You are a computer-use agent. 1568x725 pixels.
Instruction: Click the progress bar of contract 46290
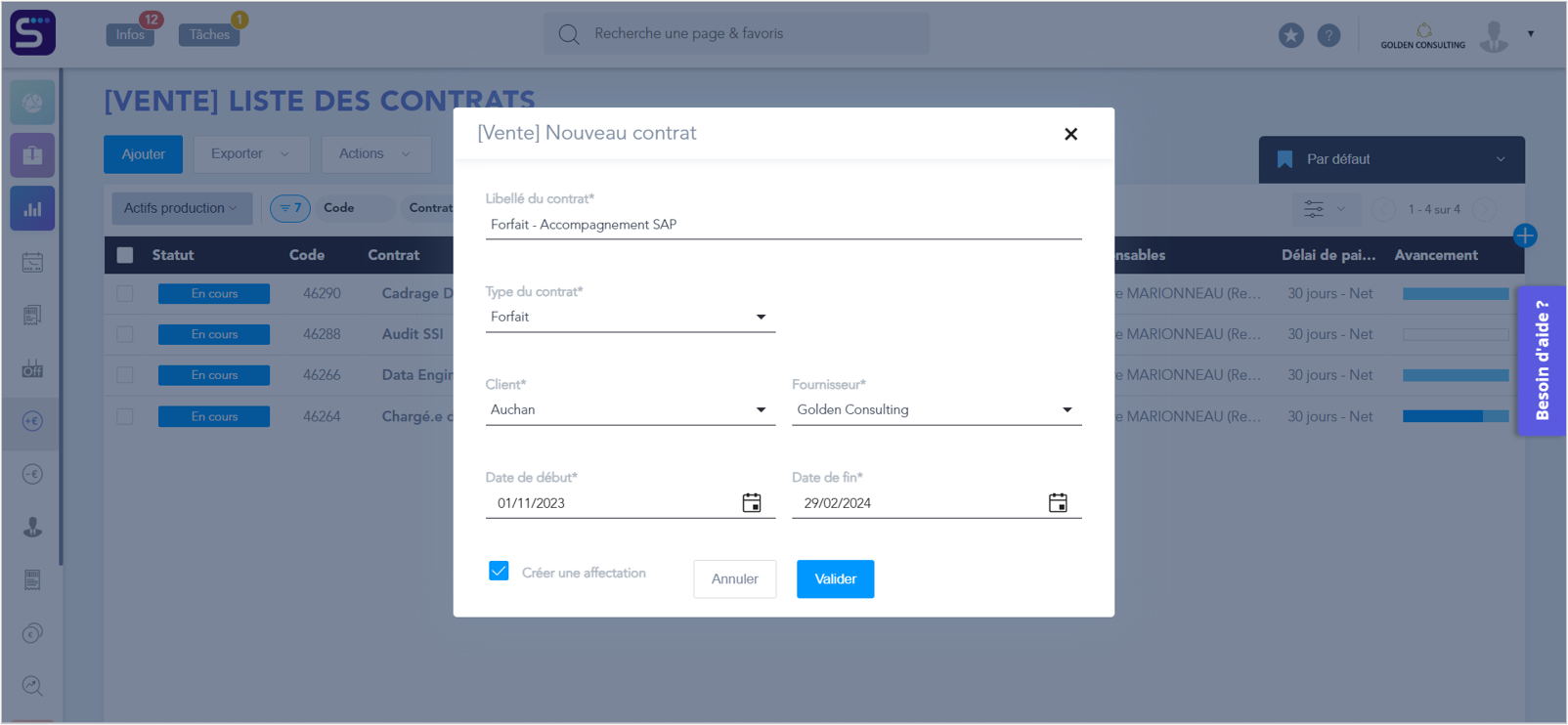1456,293
